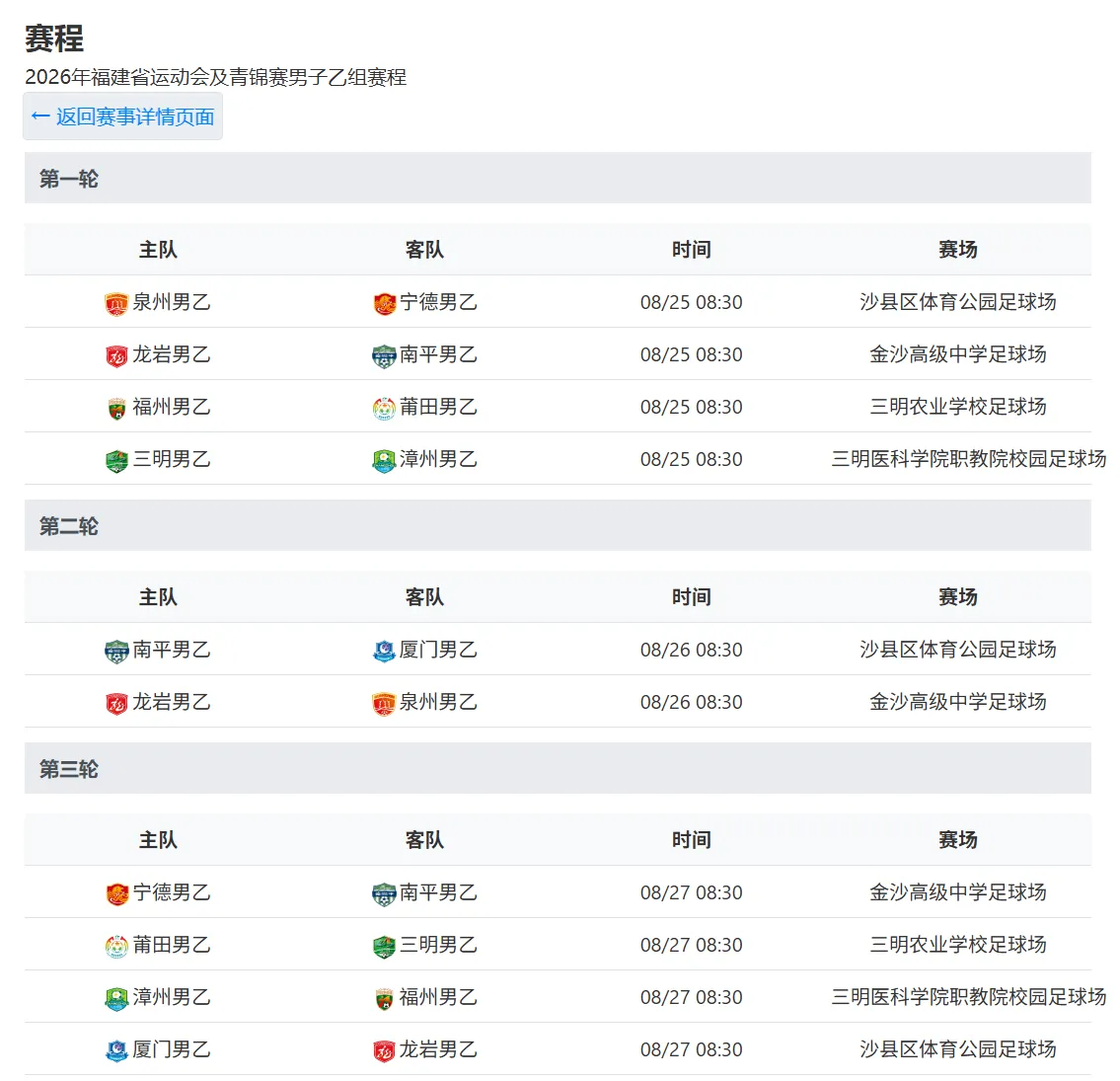Image resolution: width=1120 pixels, height=1081 pixels.
Task: Click 南平男乙 badge in round three away column
Action: coord(384,893)
